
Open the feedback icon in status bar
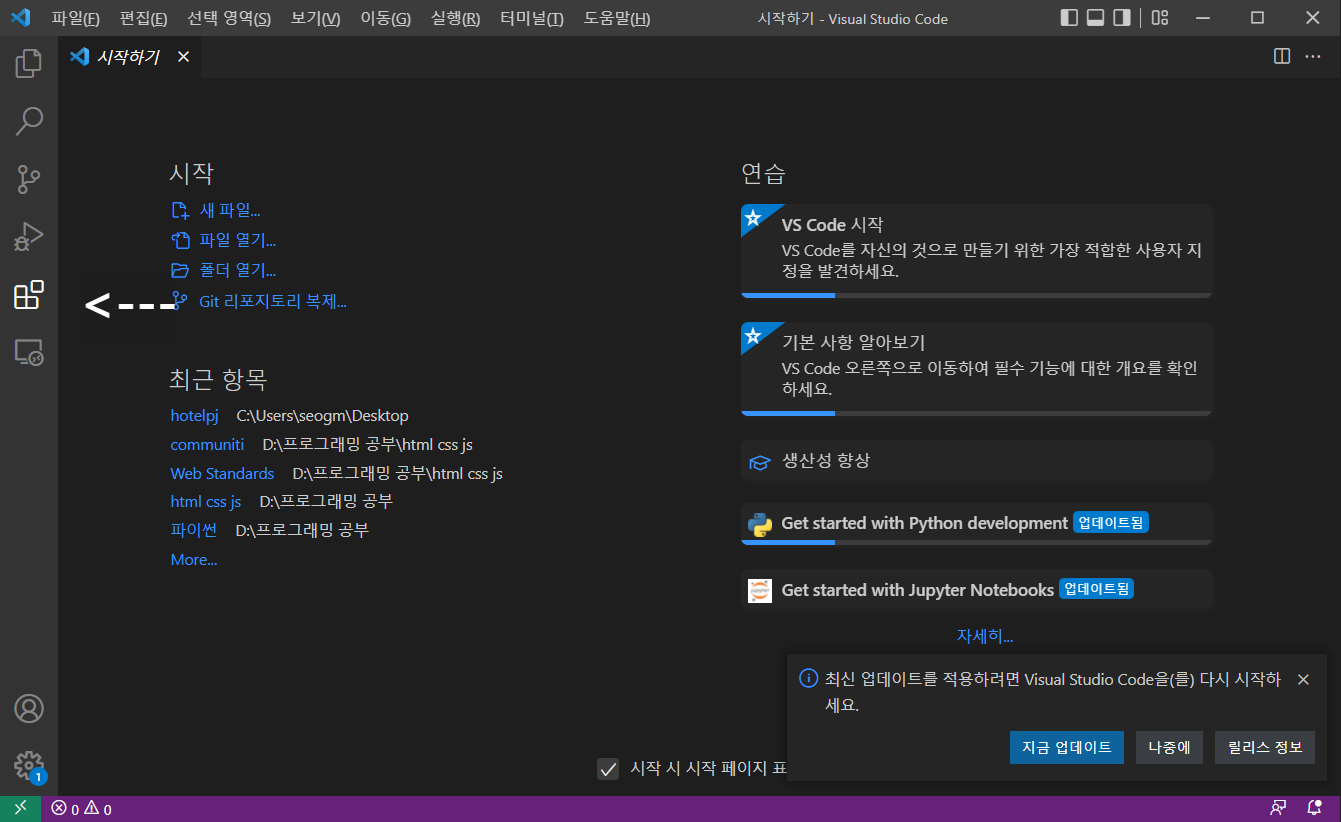pyautogui.click(x=1278, y=808)
